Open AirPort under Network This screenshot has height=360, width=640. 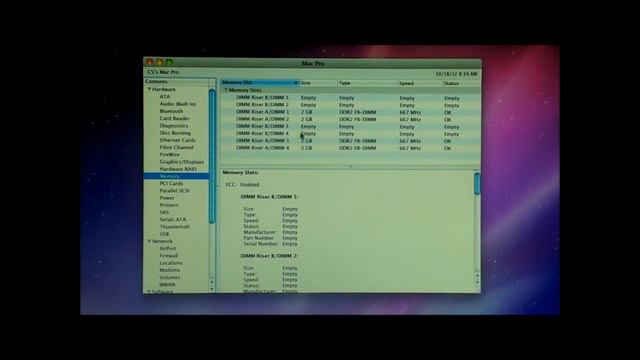pos(168,249)
